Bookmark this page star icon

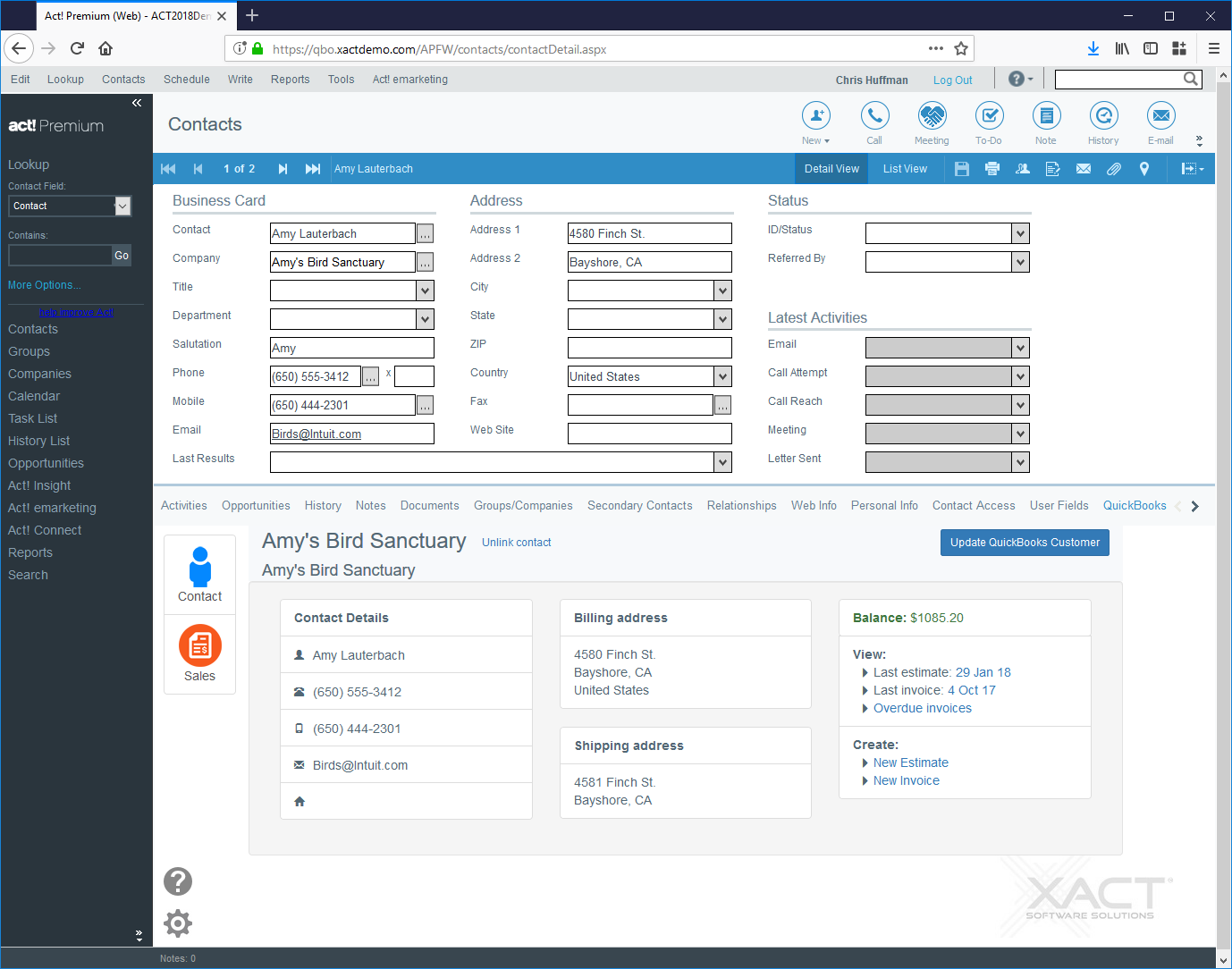pos(961,48)
